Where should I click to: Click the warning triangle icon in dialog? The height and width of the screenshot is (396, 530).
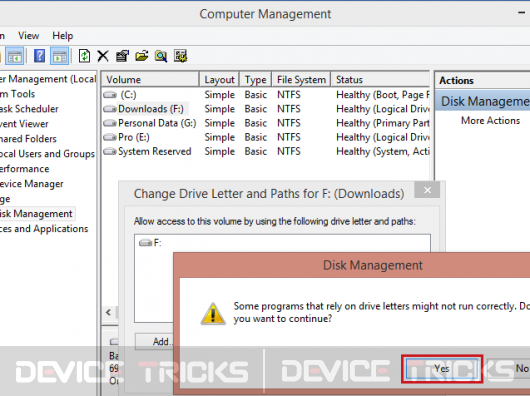point(213,314)
